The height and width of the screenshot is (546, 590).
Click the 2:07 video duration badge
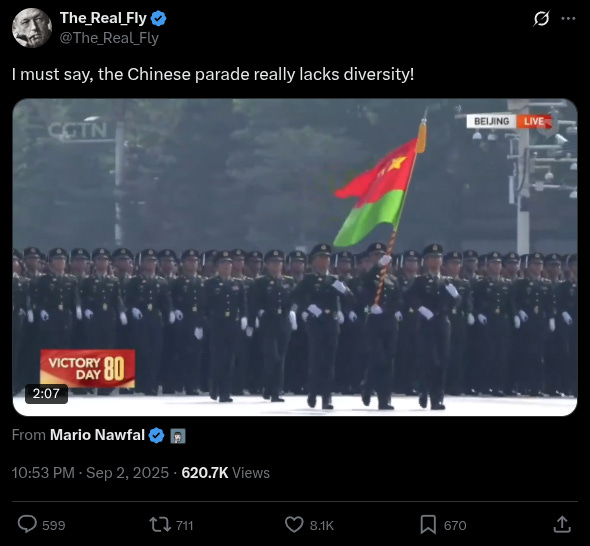click(x=46, y=394)
